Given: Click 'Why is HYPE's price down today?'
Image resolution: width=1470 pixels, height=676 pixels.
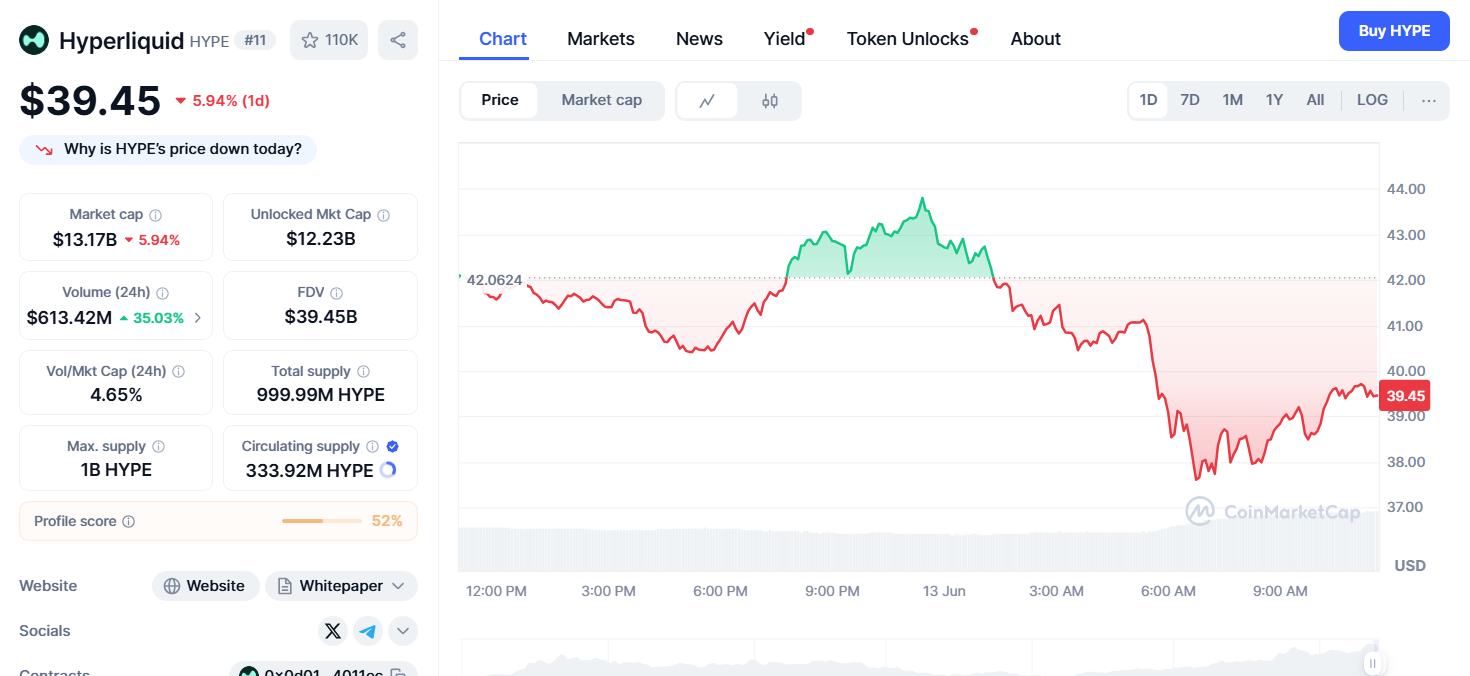Looking at the screenshot, I should pyautogui.click(x=168, y=149).
